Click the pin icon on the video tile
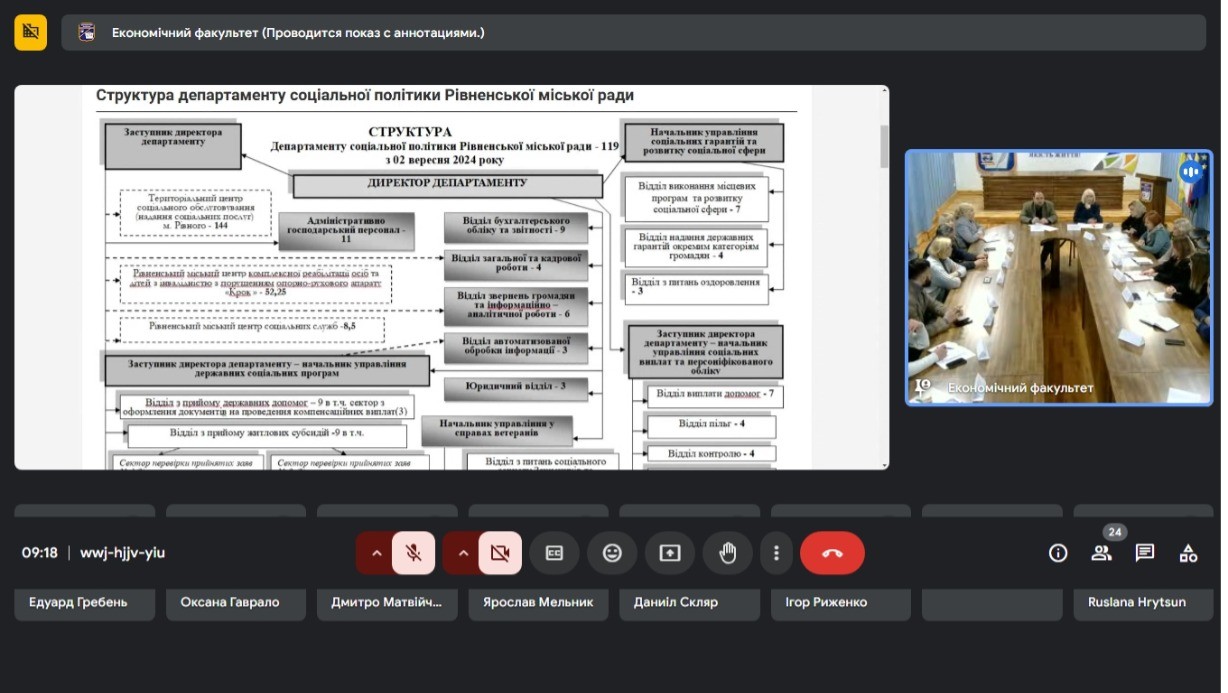 [x=923, y=387]
